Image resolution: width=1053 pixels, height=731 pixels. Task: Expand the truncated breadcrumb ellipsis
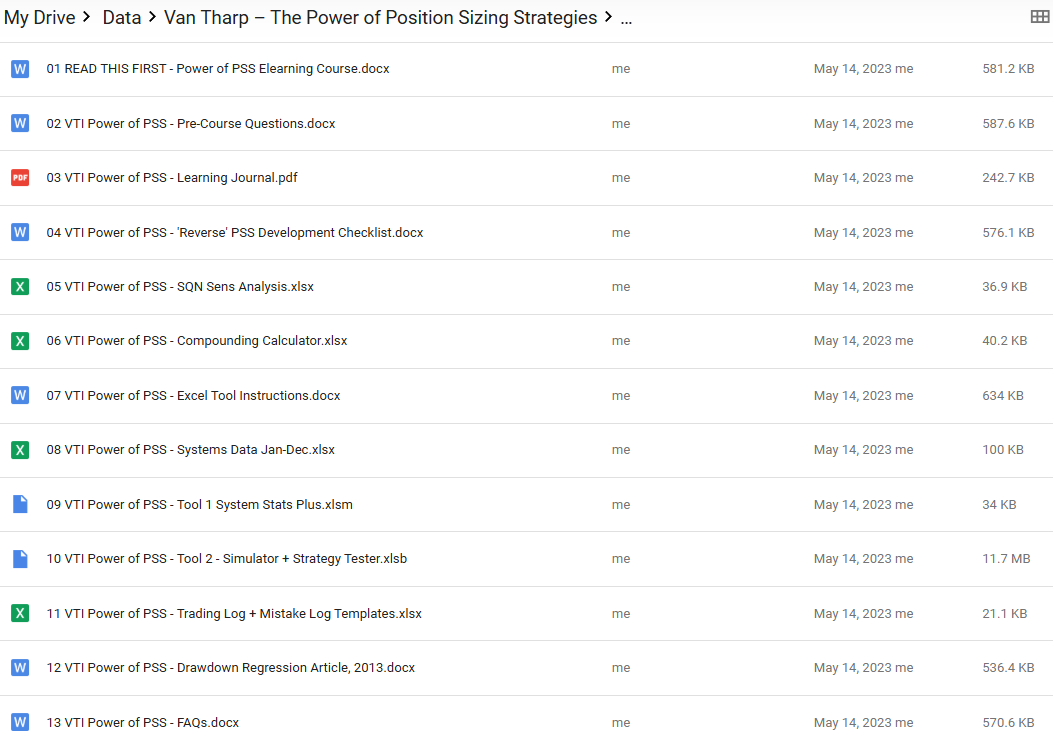(626, 18)
